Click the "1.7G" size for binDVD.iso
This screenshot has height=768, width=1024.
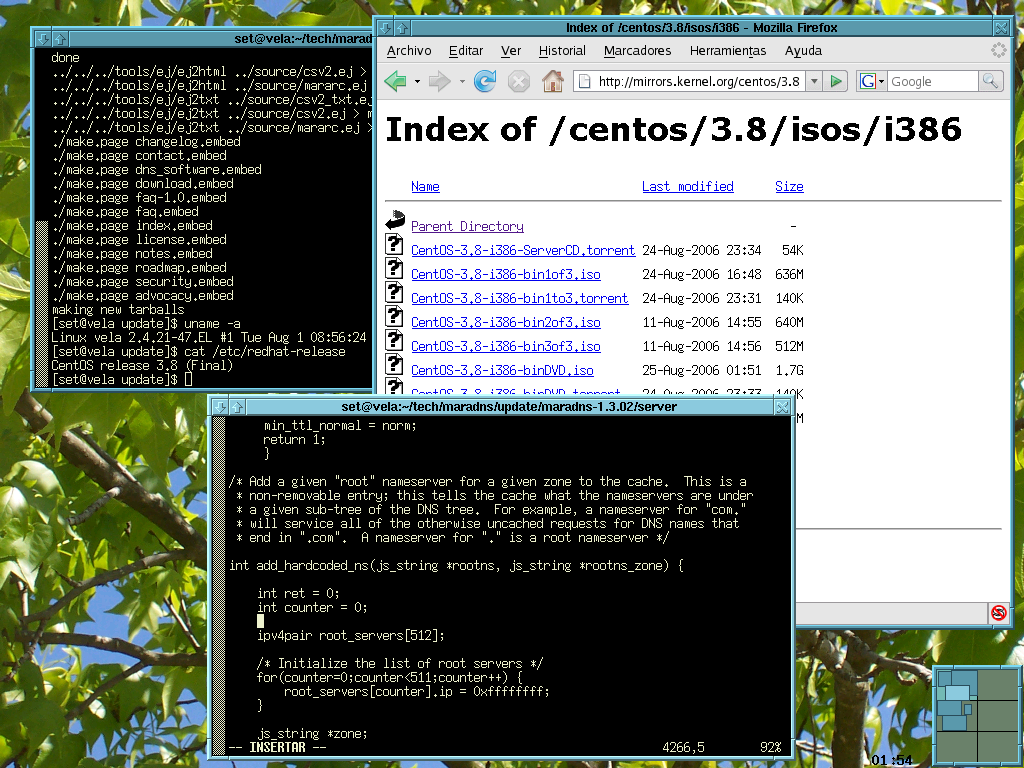(789, 370)
